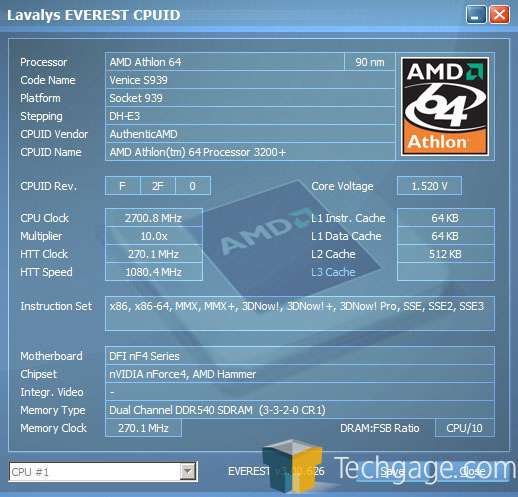Click the stepping value DH-E3

(250, 116)
